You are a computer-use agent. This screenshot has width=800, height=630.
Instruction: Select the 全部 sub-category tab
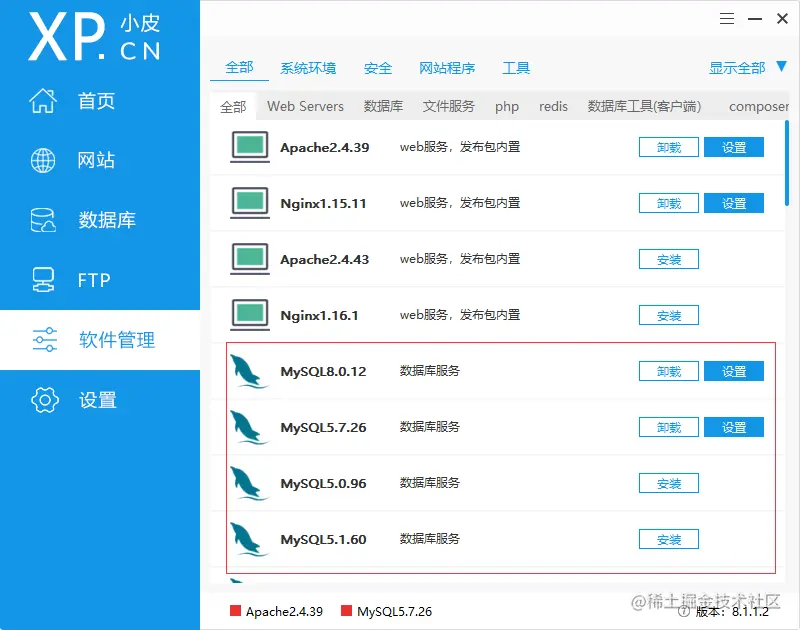[x=233, y=107]
